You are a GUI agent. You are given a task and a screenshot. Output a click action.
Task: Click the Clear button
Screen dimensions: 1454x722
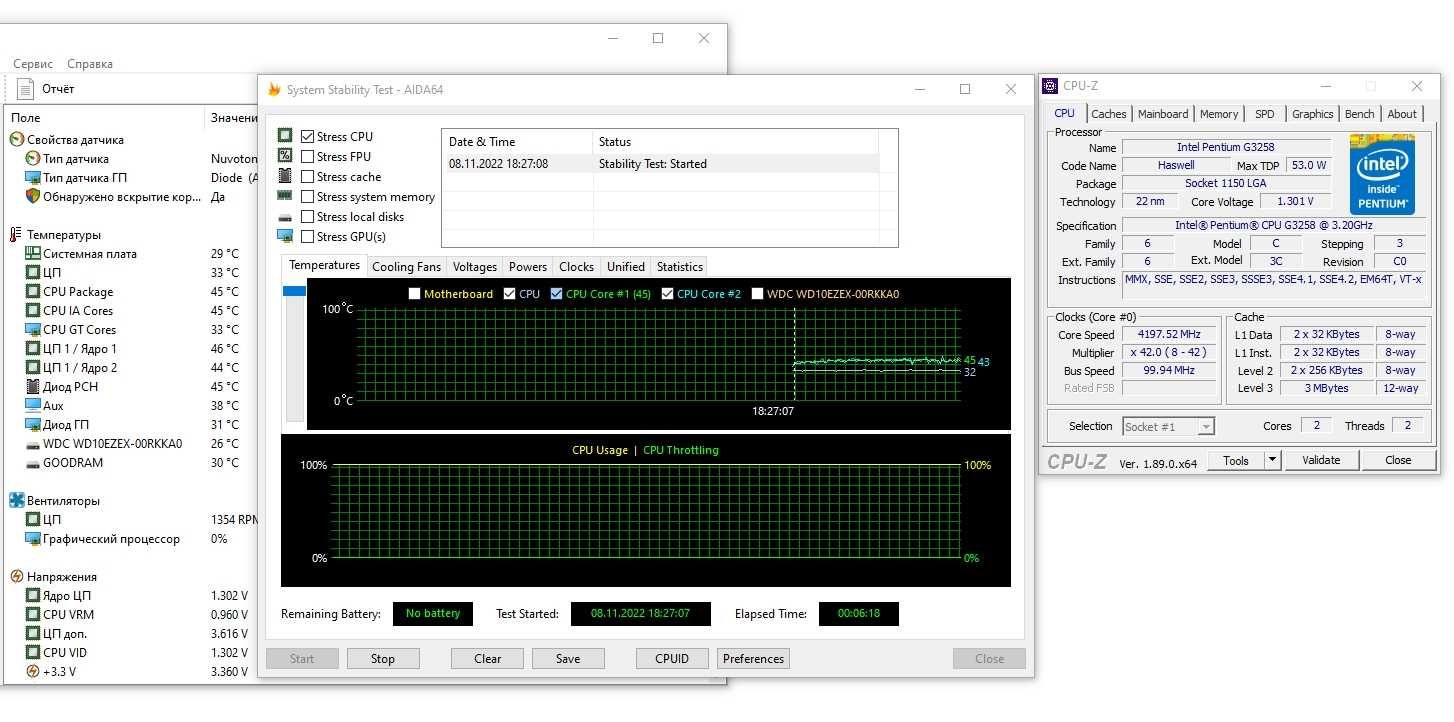tap(488, 659)
